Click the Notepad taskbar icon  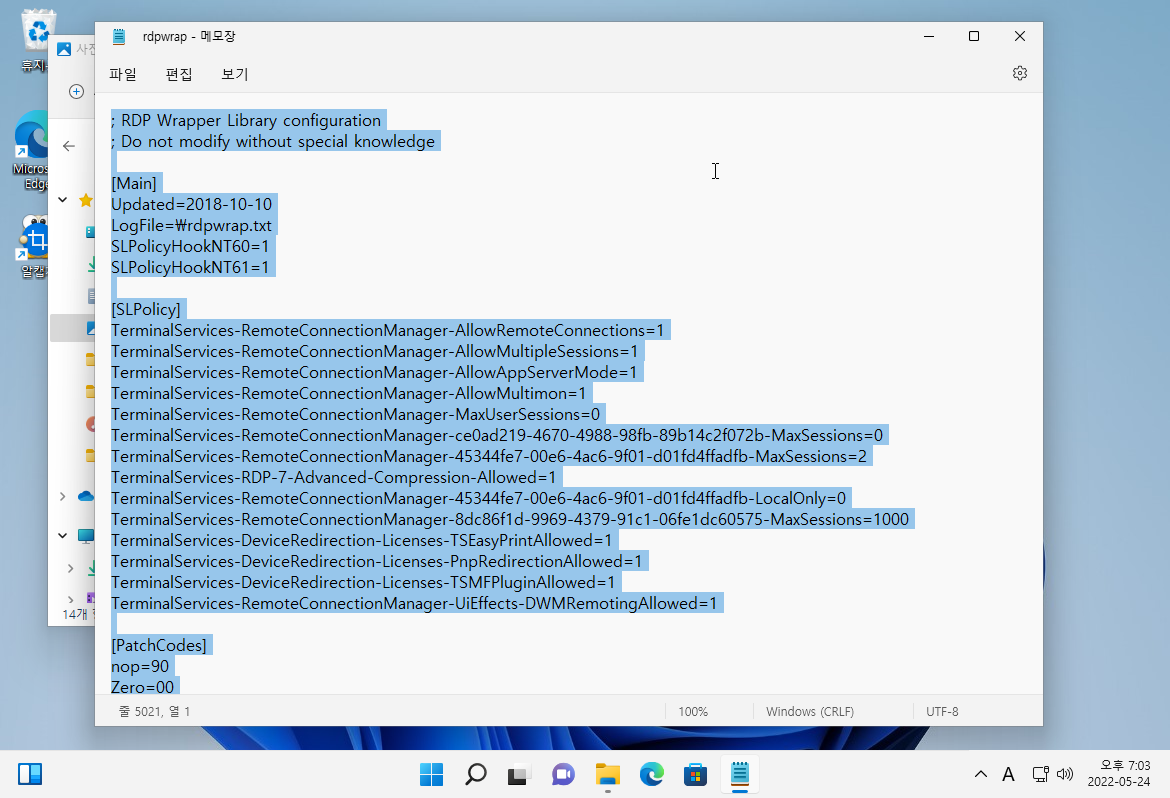739,774
